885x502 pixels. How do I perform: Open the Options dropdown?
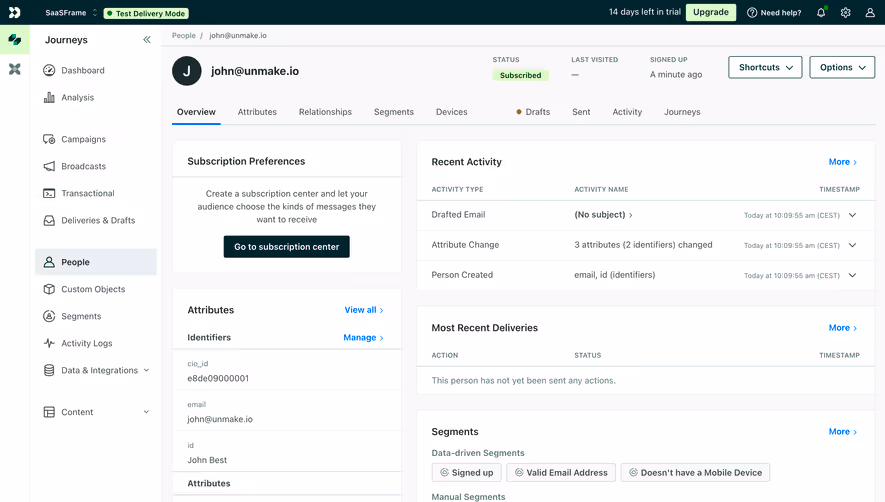[x=842, y=67]
